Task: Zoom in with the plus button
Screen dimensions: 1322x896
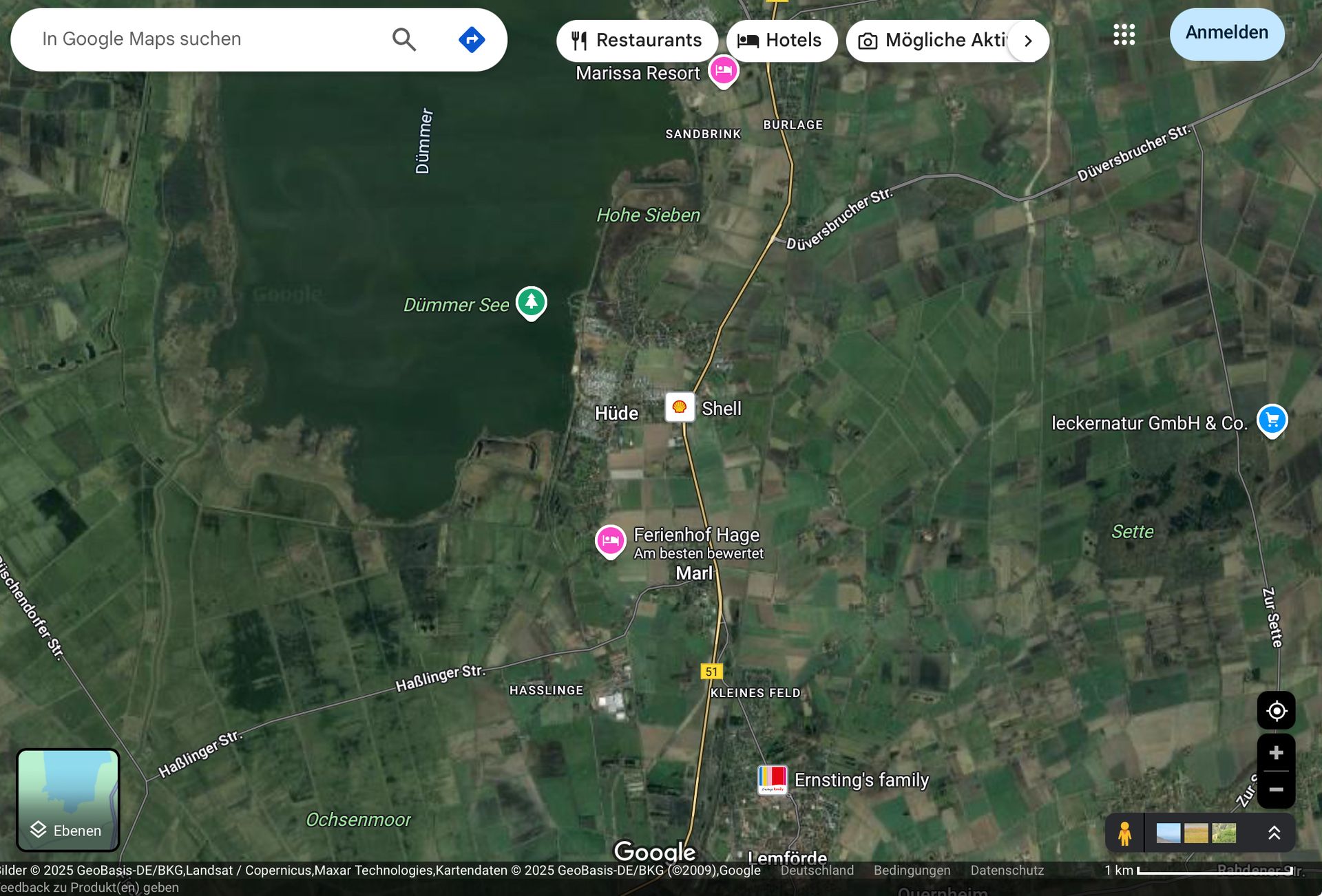Action: pos(1276,753)
